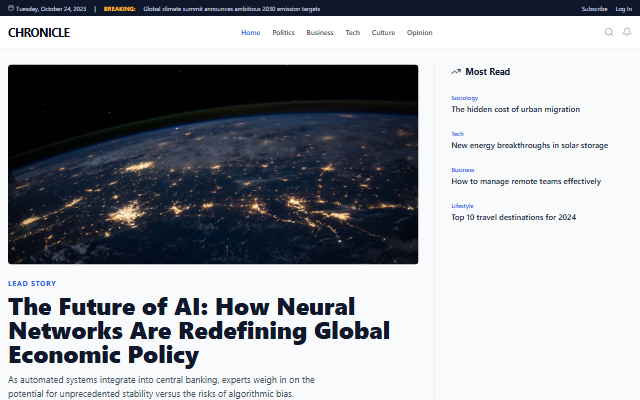The height and width of the screenshot is (400, 640).
Task: Open the search icon in header
Action: pos(609,32)
